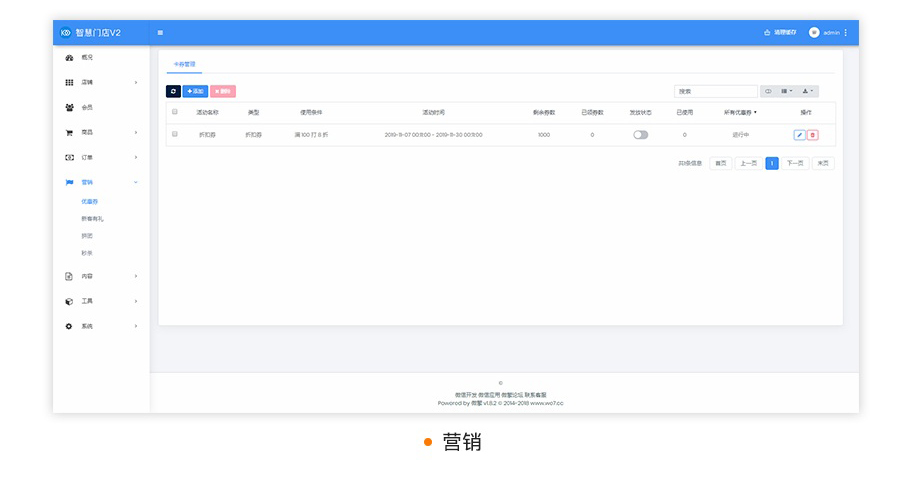This screenshot has width=905, height=478.
Task: Click the orders money icon in sidebar
Action: (69, 158)
